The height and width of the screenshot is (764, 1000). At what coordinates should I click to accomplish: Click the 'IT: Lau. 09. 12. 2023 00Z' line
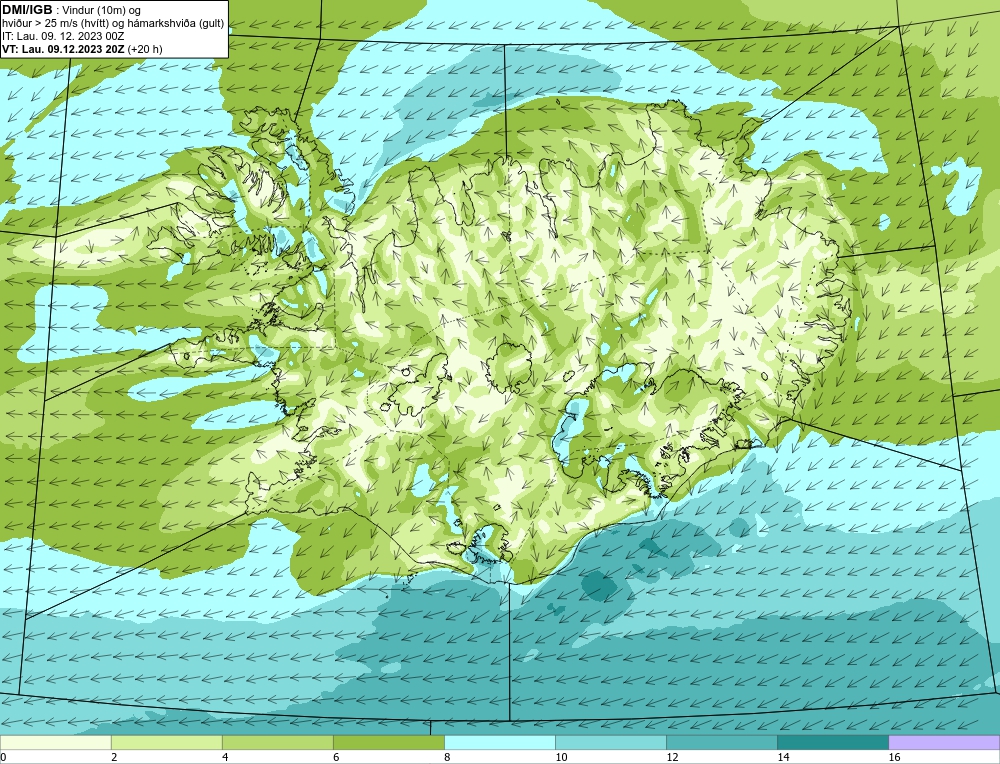click(62, 36)
